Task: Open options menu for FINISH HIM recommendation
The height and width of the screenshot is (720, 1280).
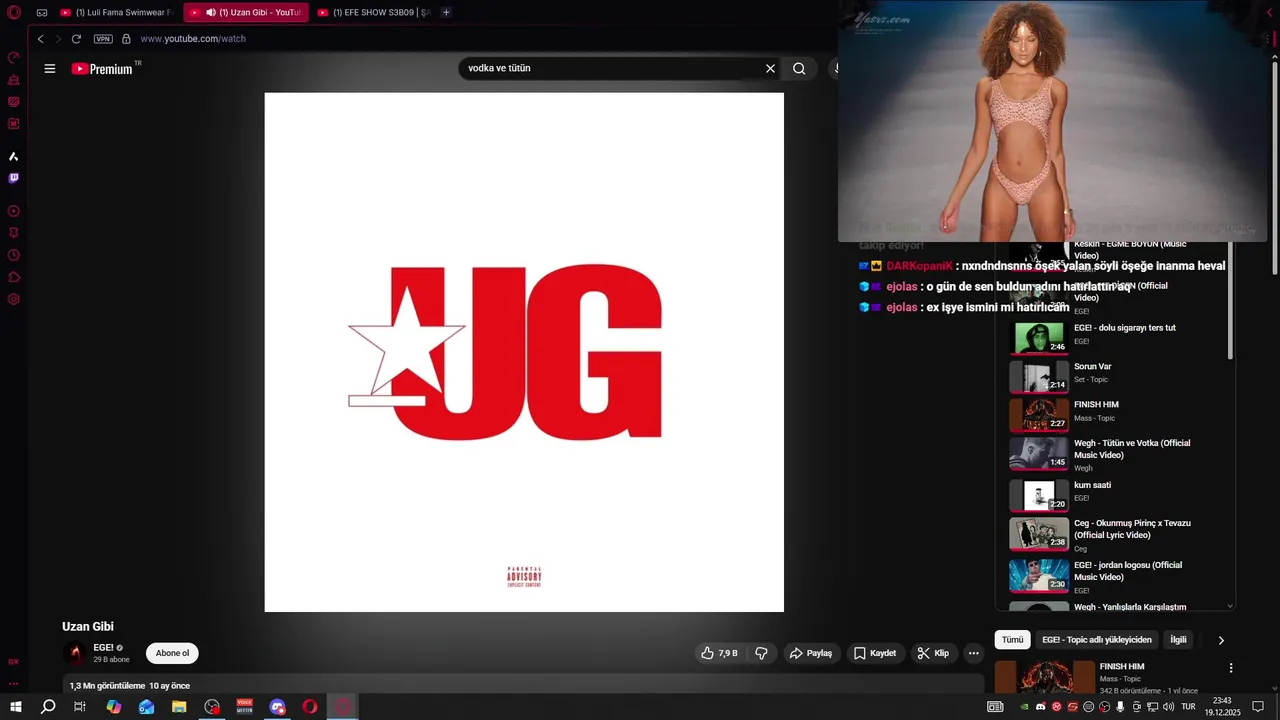Action: [1231, 668]
